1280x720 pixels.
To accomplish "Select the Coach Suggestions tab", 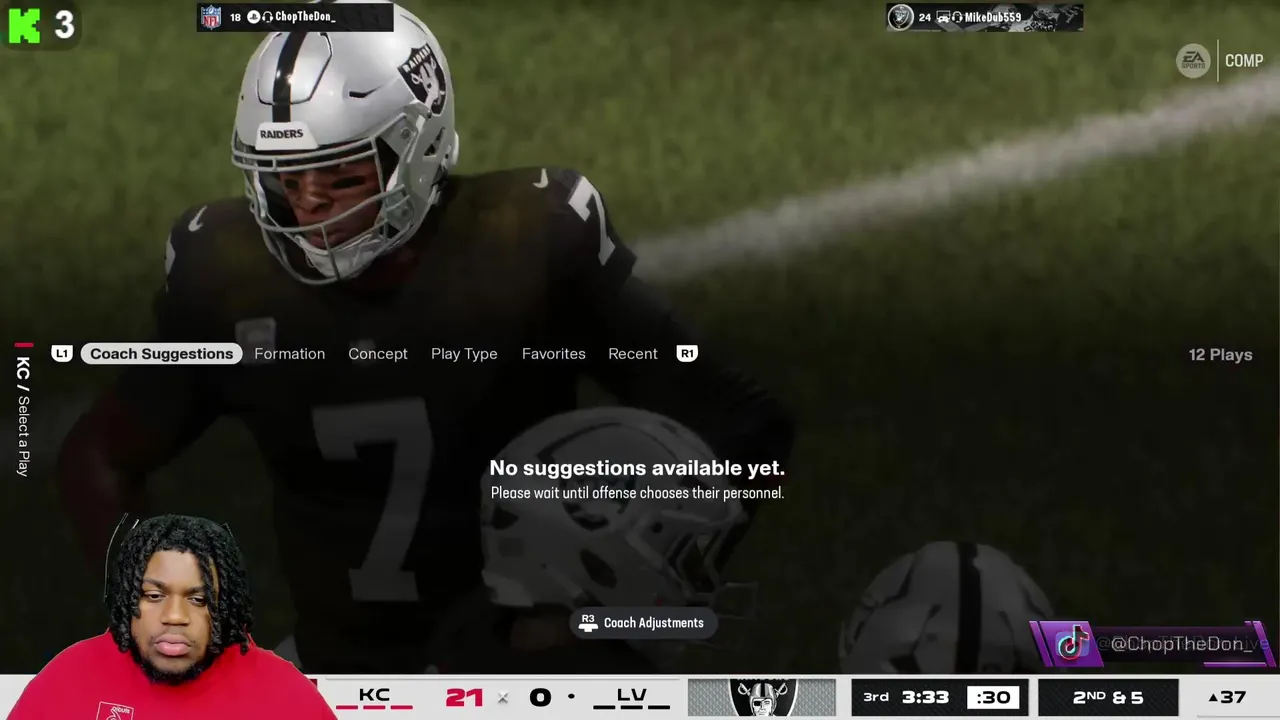I will (x=161, y=354).
